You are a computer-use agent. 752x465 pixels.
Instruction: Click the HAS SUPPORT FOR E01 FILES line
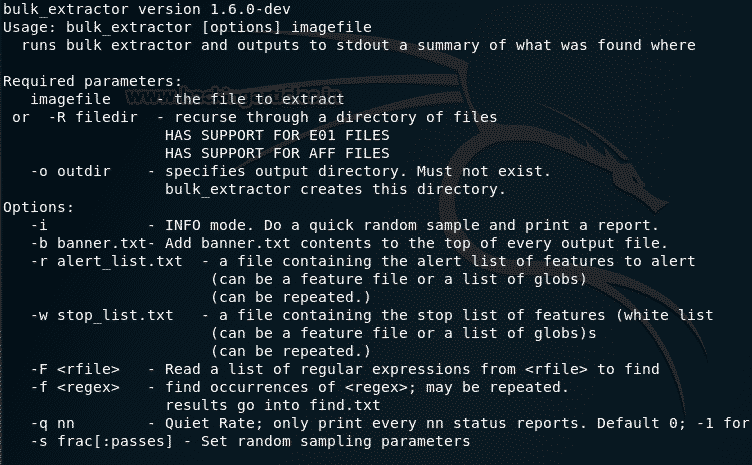[277, 135]
